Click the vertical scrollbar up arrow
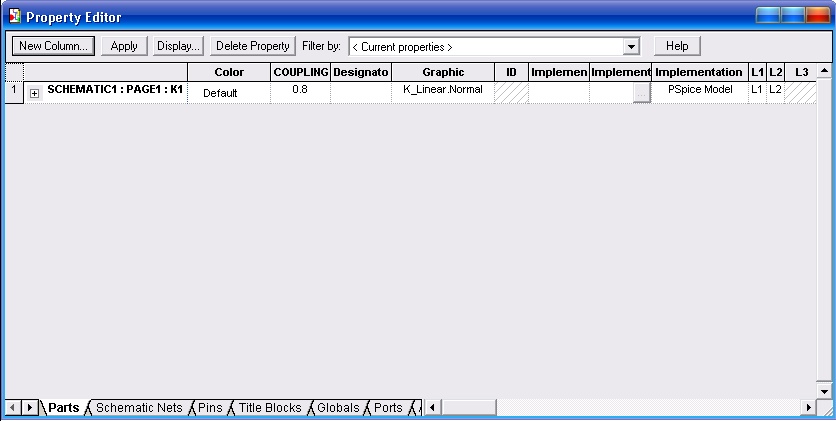Screen dimensions: 836x421 pyautogui.click(x=824, y=71)
